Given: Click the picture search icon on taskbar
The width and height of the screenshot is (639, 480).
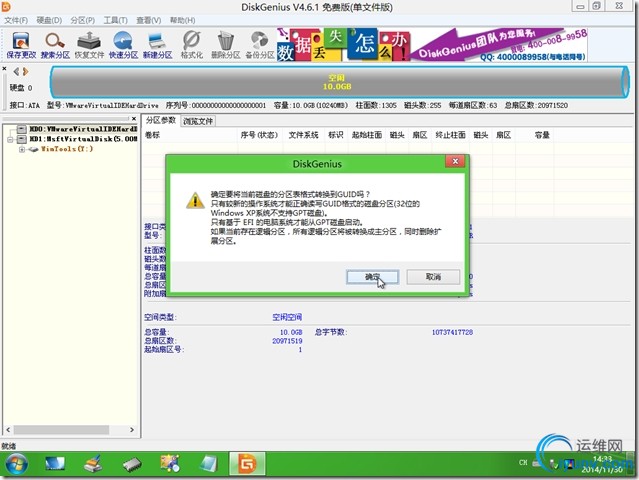Looking at the screenshot, I should pos(170,464).
